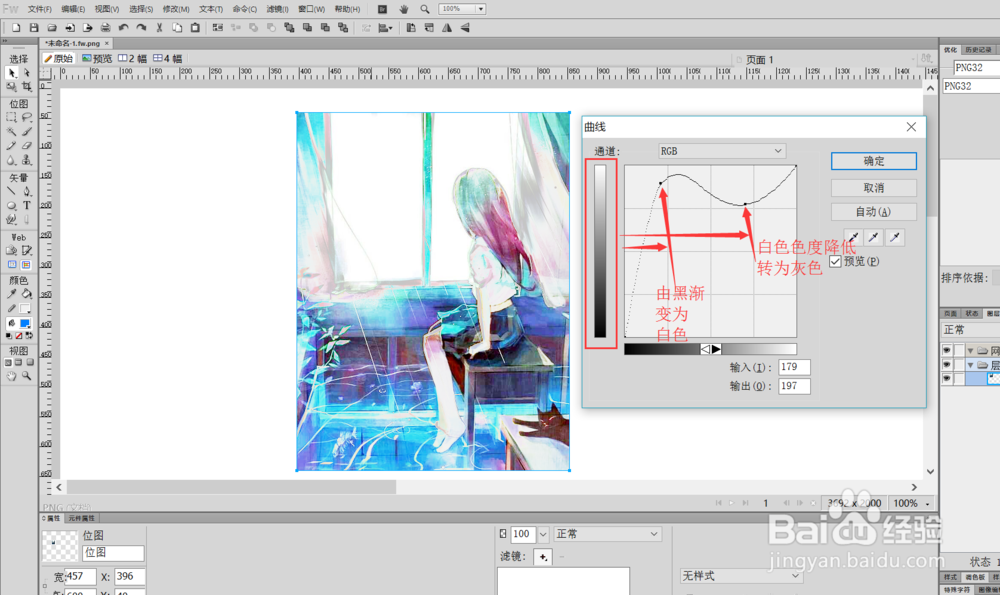
Task: Select the Pen tool
Action: coord(27,191)
